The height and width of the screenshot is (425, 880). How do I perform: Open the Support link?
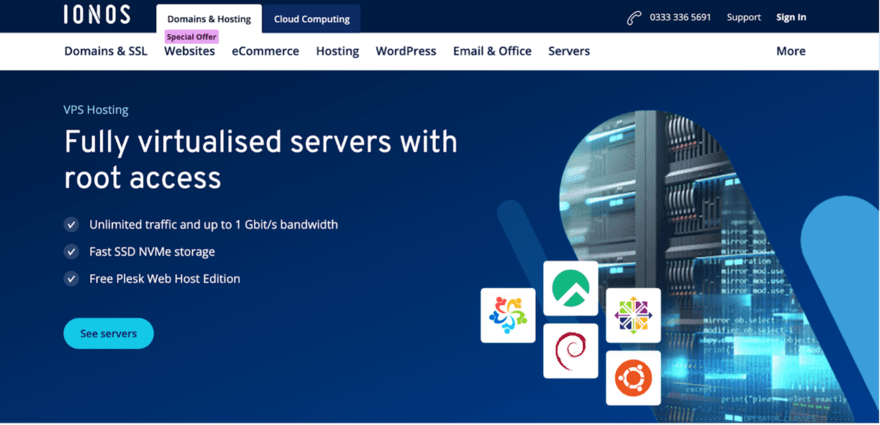[744, 17]
